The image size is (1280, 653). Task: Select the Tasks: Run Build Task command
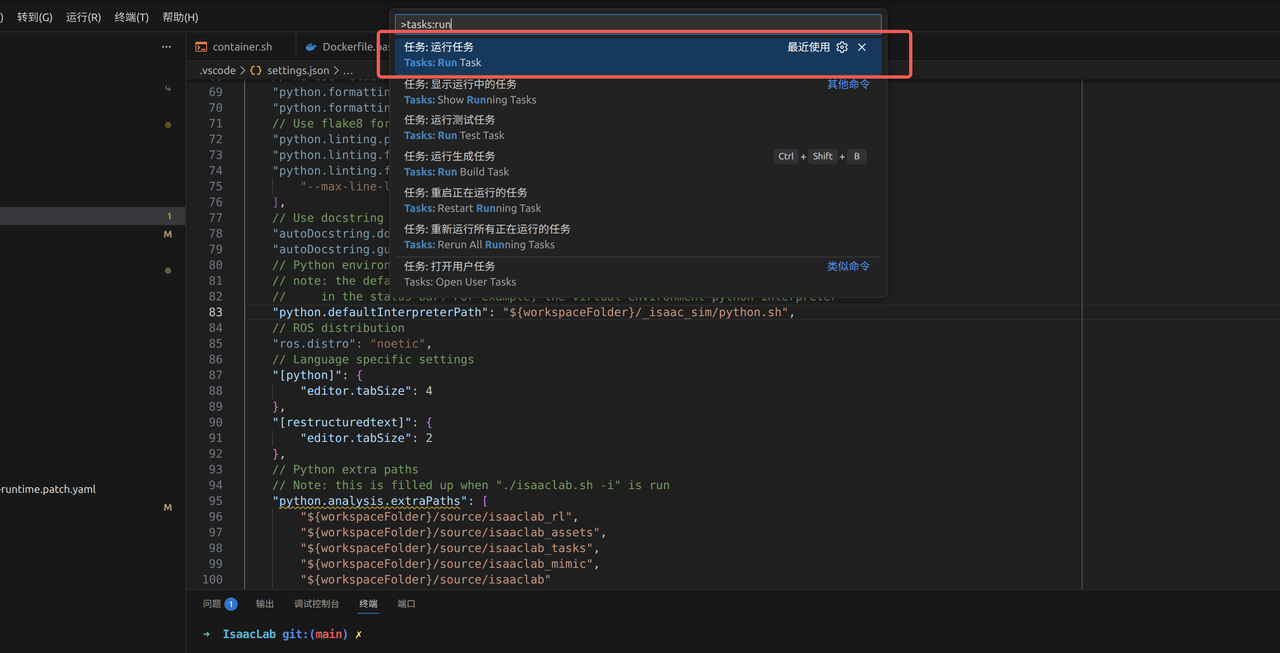[638, 164]
